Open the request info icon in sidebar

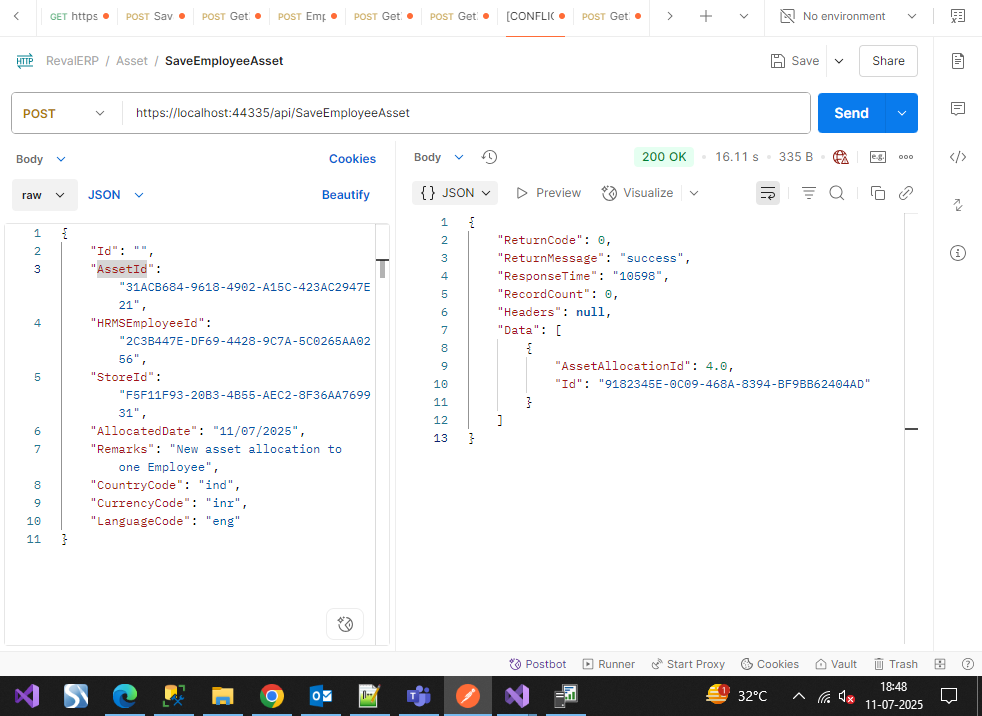(x=957, y=253)
